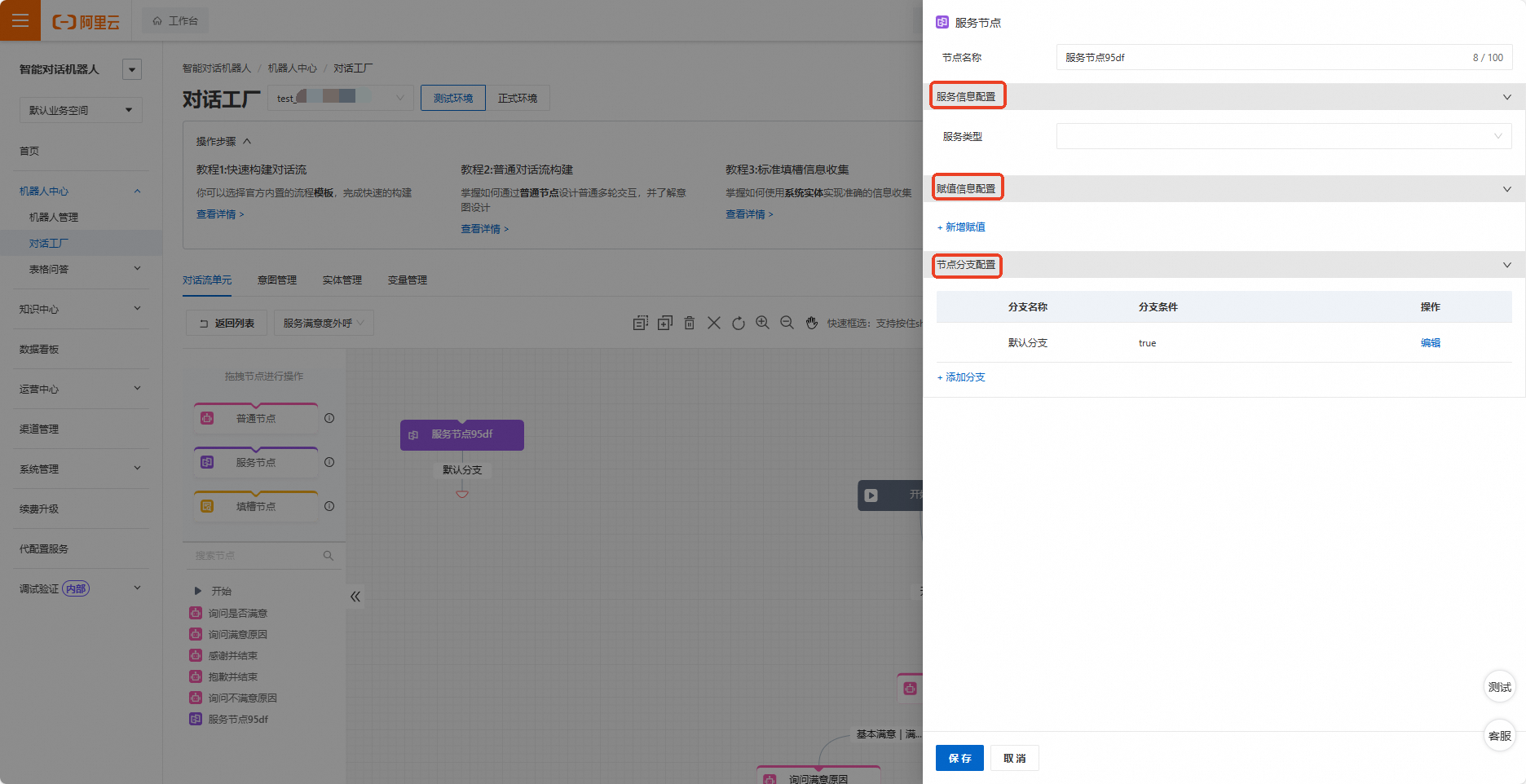Click the play icon on the start node

tap(871, 496)
